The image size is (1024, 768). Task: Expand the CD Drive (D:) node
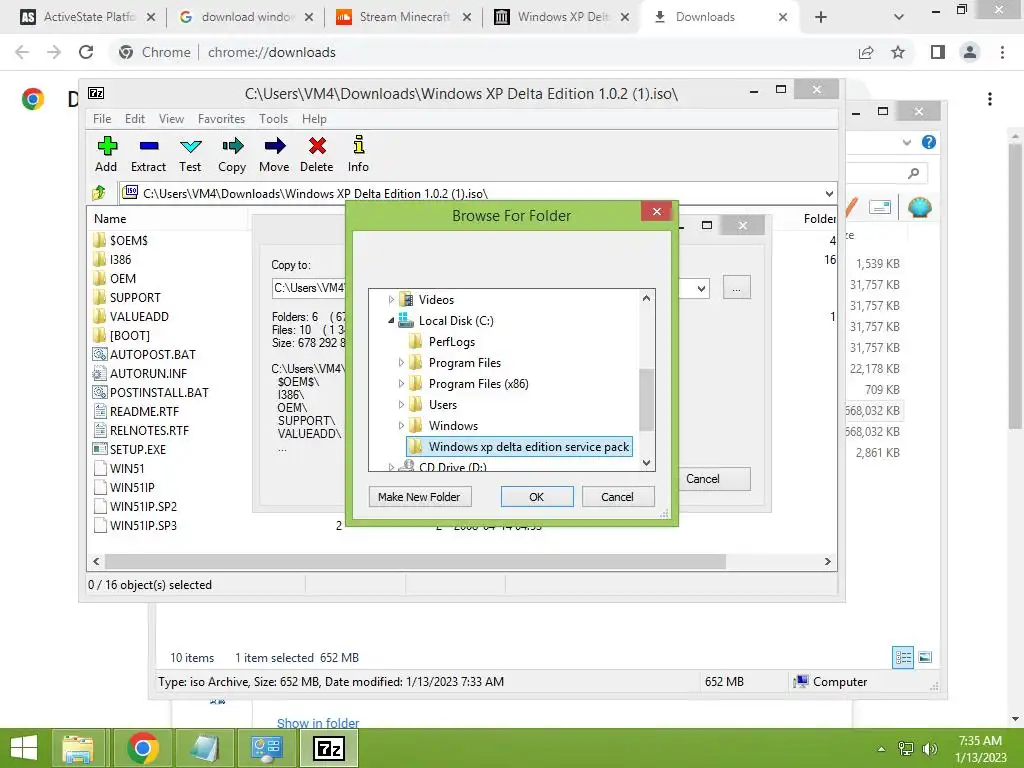(391, 467)
